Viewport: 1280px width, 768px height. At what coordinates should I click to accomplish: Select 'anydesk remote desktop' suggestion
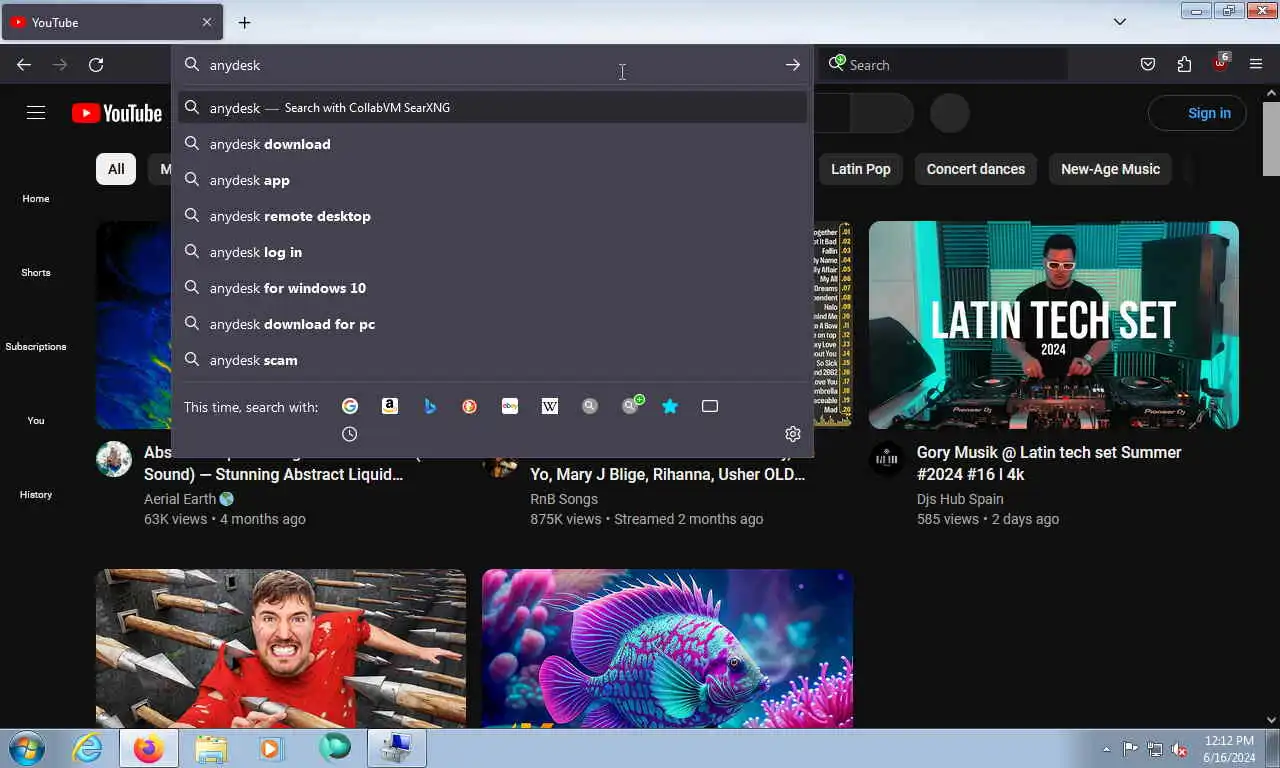[492, 216]
